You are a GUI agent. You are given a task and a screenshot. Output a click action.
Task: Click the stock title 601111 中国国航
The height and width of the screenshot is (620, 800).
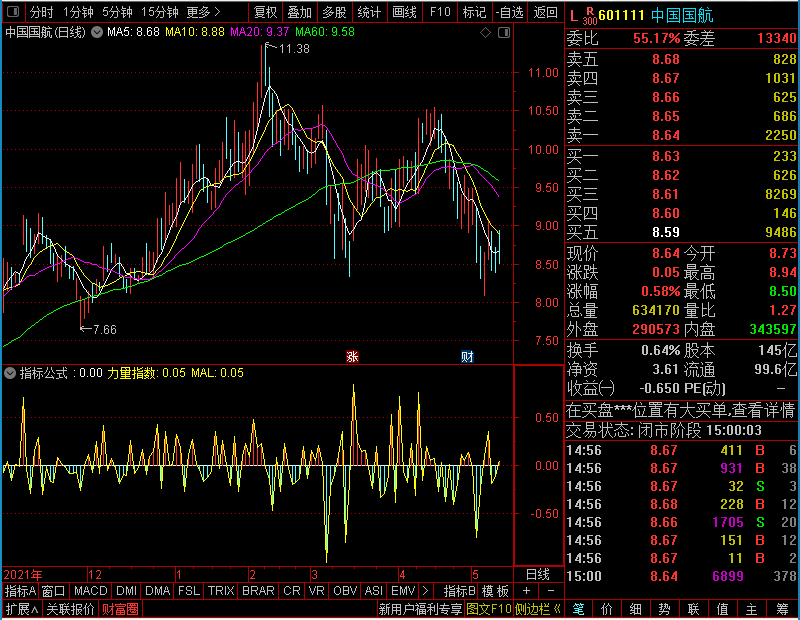[656, 16]
